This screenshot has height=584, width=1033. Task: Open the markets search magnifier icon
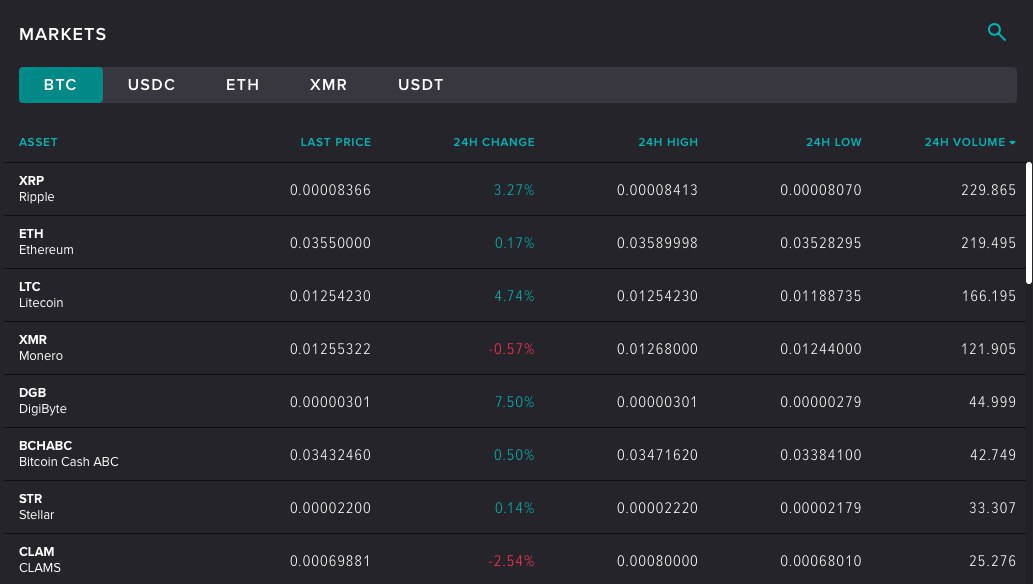click(x=996, y=32)
